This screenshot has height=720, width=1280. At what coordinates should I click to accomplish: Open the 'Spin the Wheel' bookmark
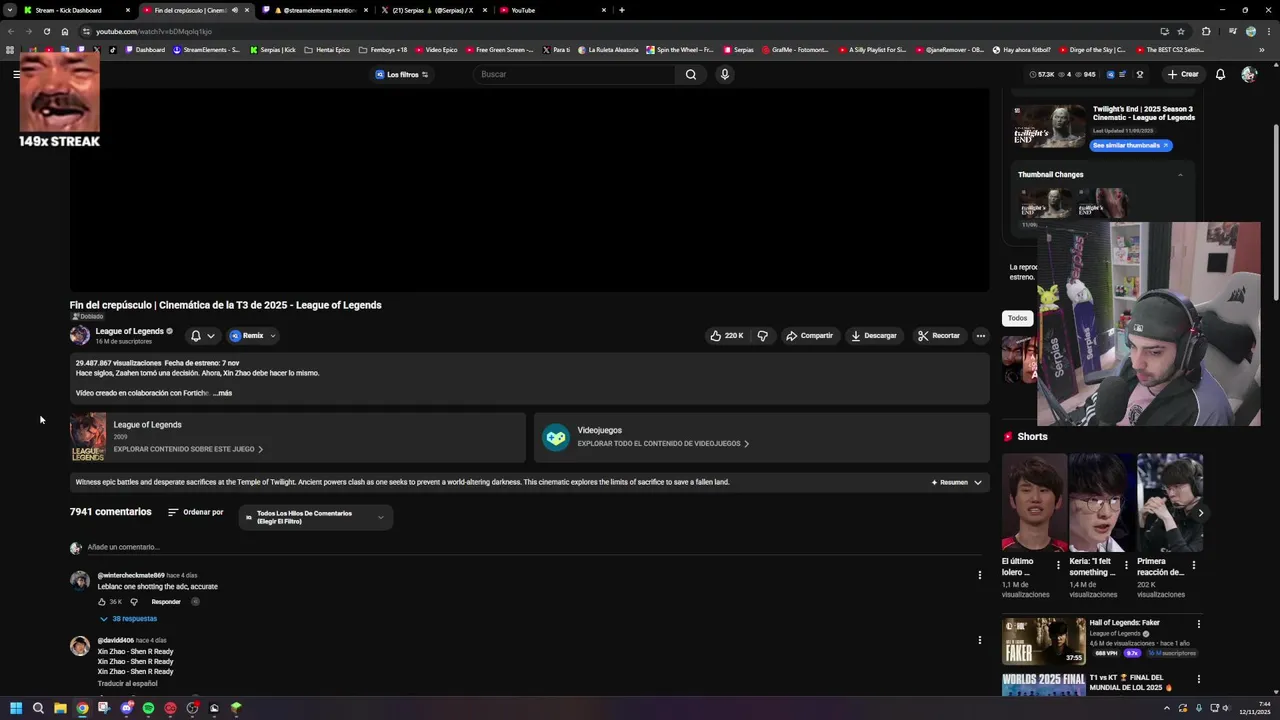680,50
